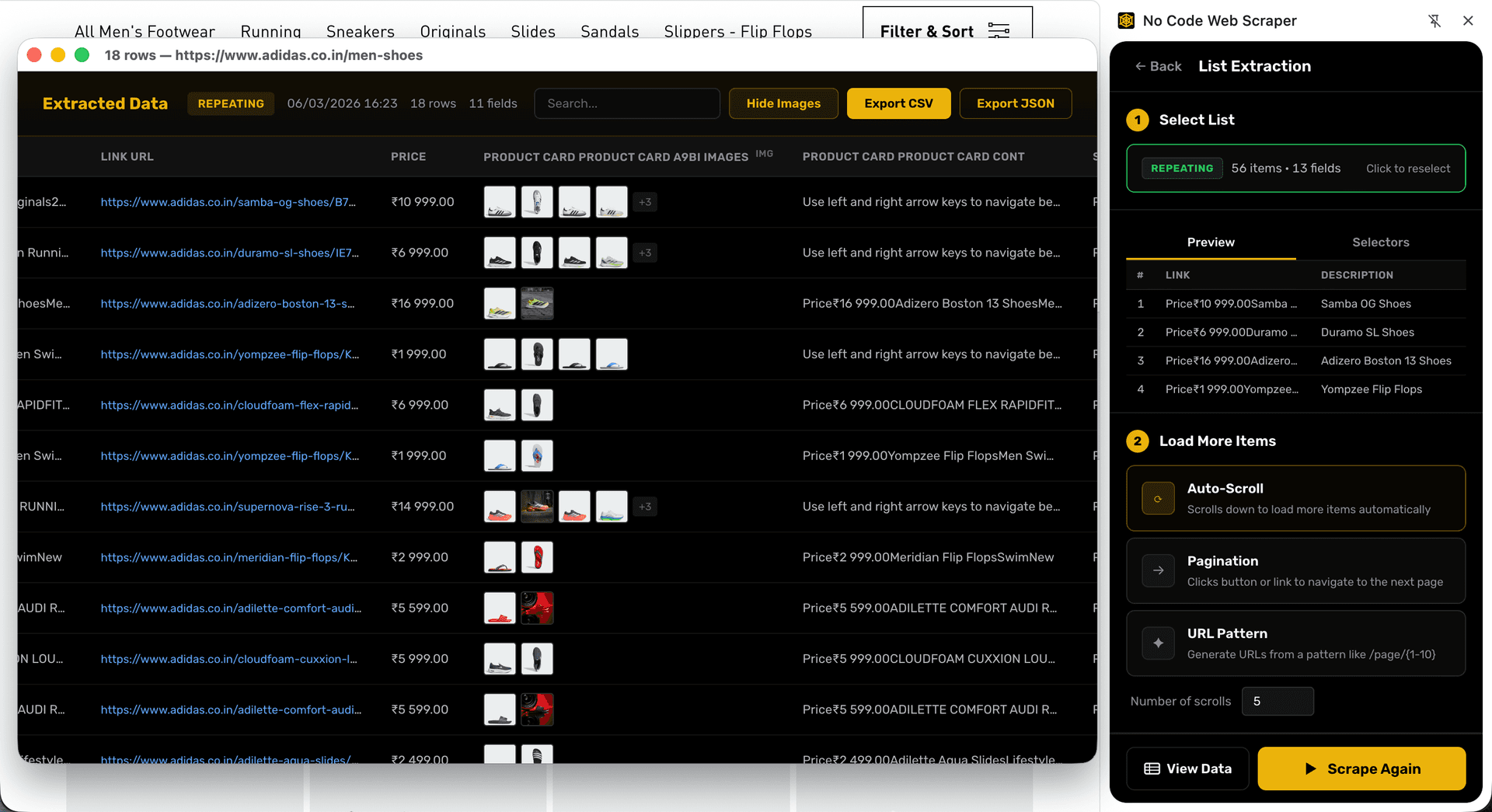Open Originals category on Adidas page

point(453,31)
